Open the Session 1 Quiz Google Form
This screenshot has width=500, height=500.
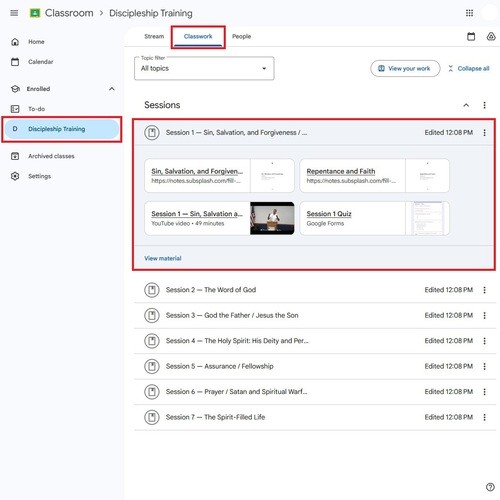click(329, 214)
